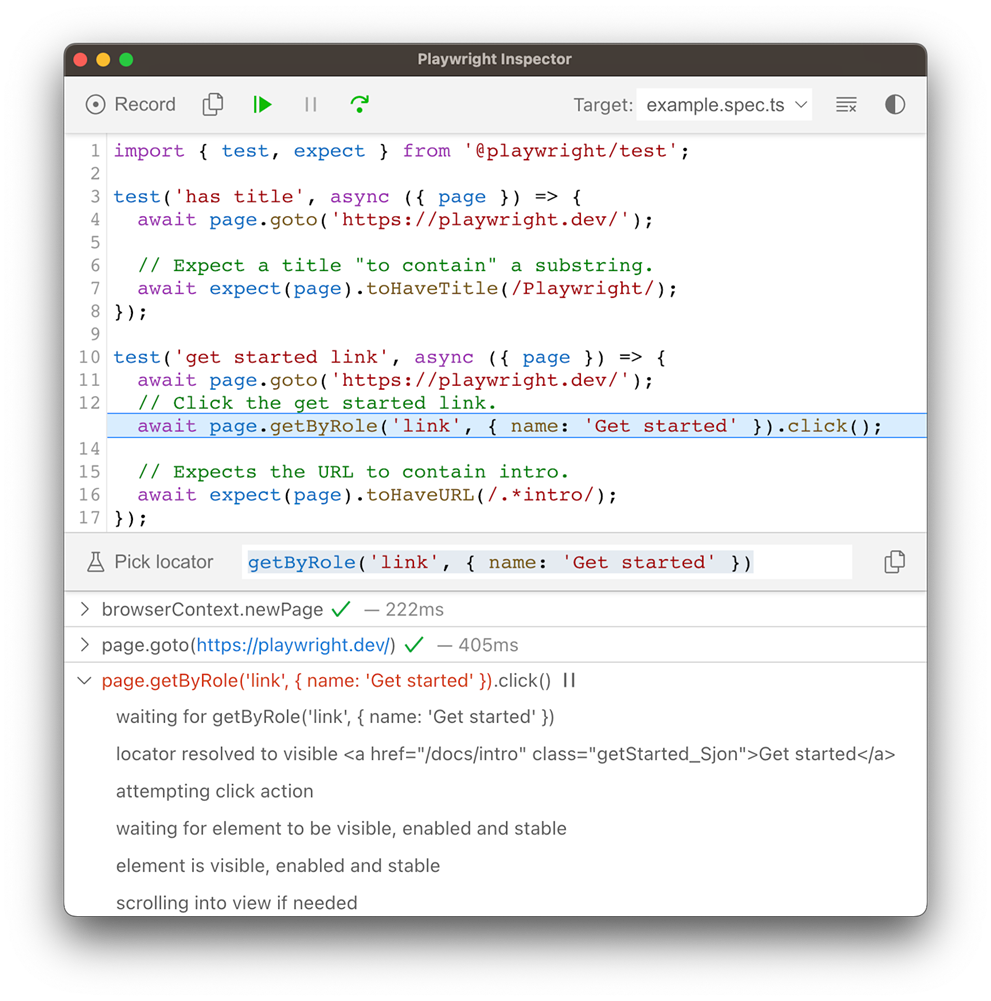This screenshot has height=1001, width=991.
Task: Click the pause icon in the toolbar
Action: [x=311, y=105]
